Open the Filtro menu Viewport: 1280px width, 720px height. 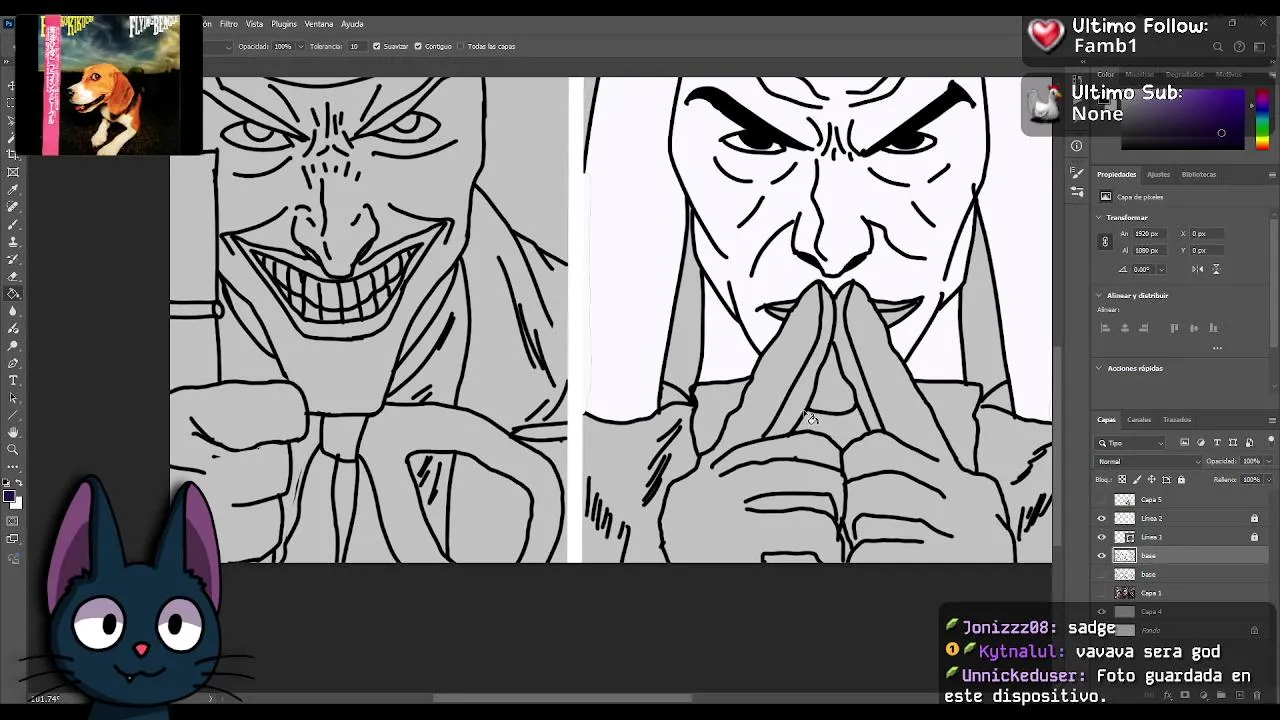[229, 24]
